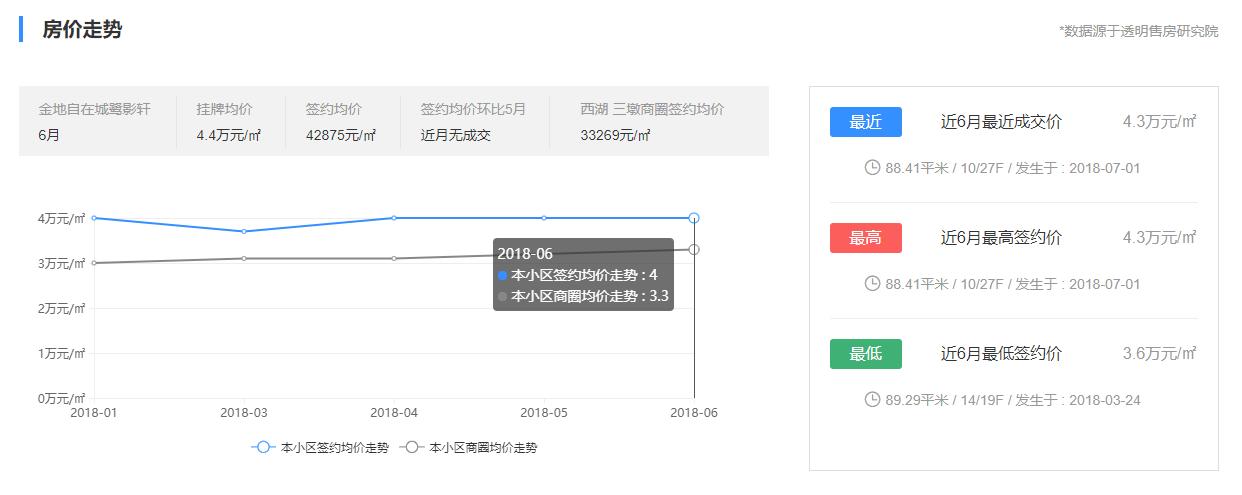Click the 签约均价环比5月 label
The image size is (1242, 495).
click(473, 109)
